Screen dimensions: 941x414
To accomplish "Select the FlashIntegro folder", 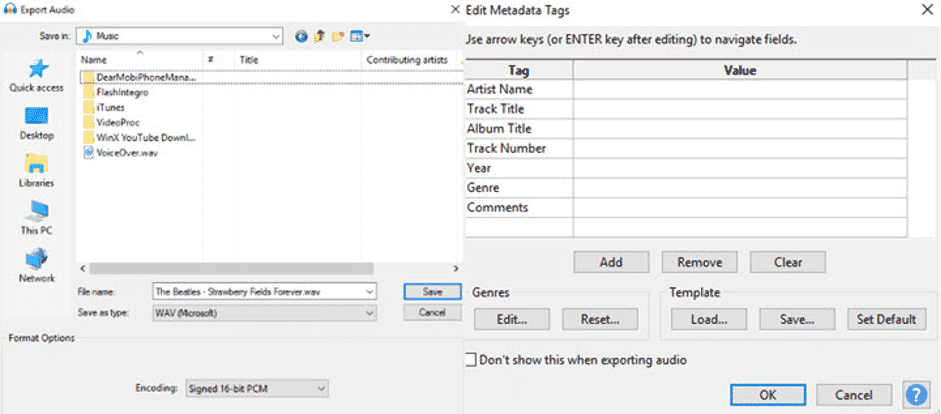I will coord(116,92).
